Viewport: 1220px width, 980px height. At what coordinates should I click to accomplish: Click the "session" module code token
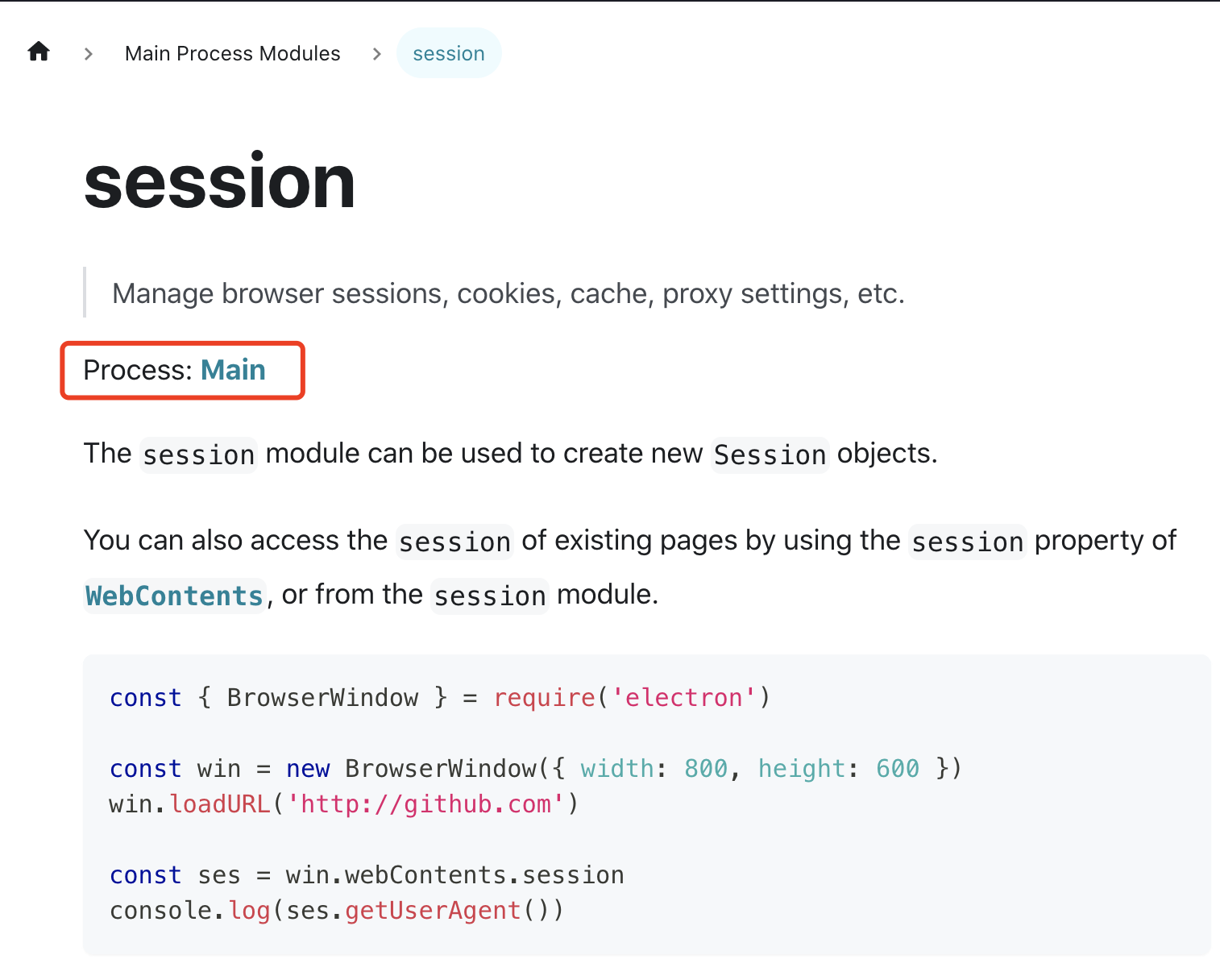point(489,596)
